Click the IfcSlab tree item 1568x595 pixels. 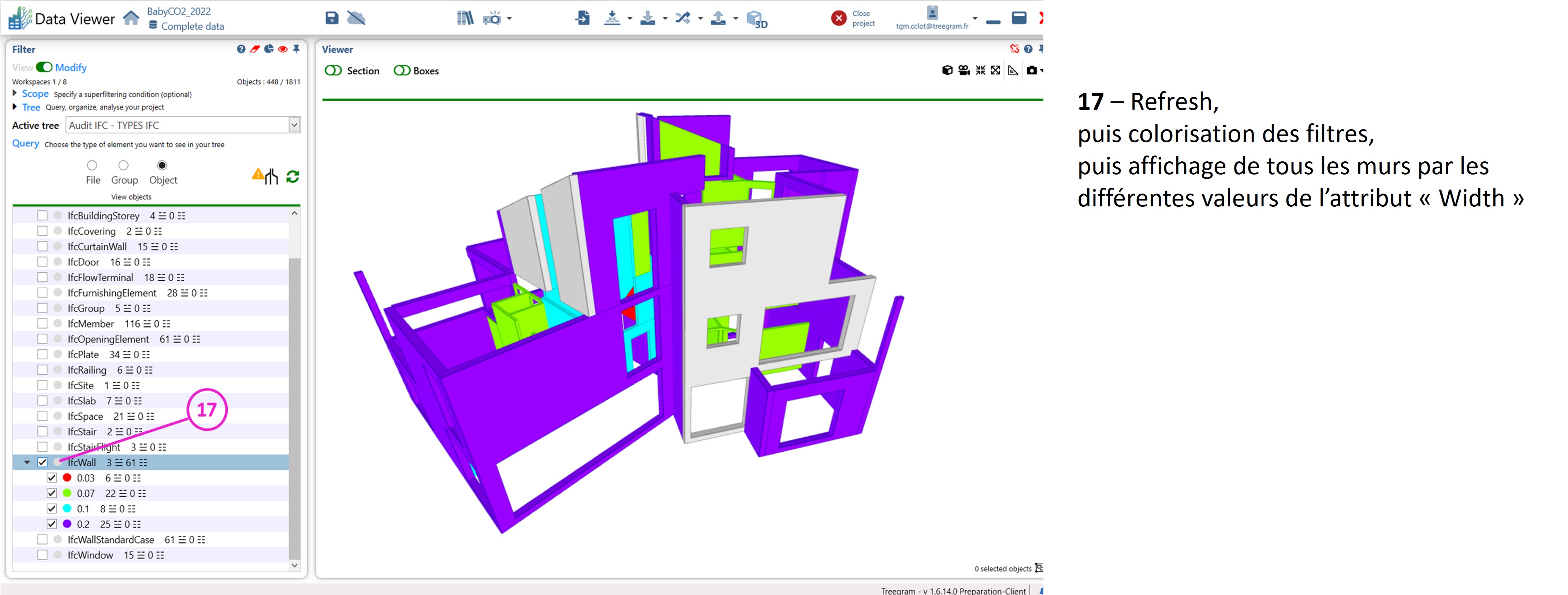[x=82, y=401]
